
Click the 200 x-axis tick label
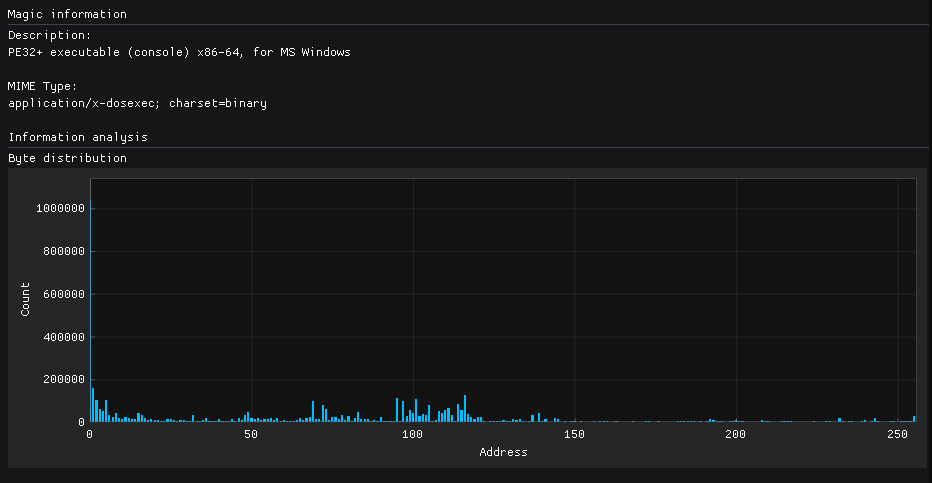click(x=736, y=434)
